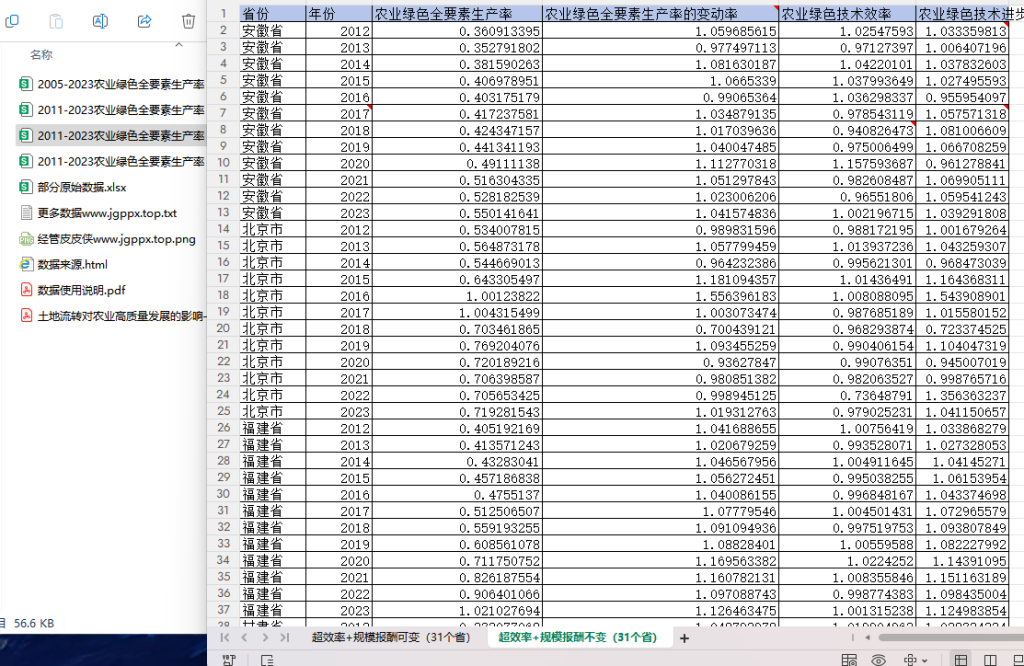Switch to normal view icon in status bar
Screen dimensions: 1024x666
click(961, 660)
